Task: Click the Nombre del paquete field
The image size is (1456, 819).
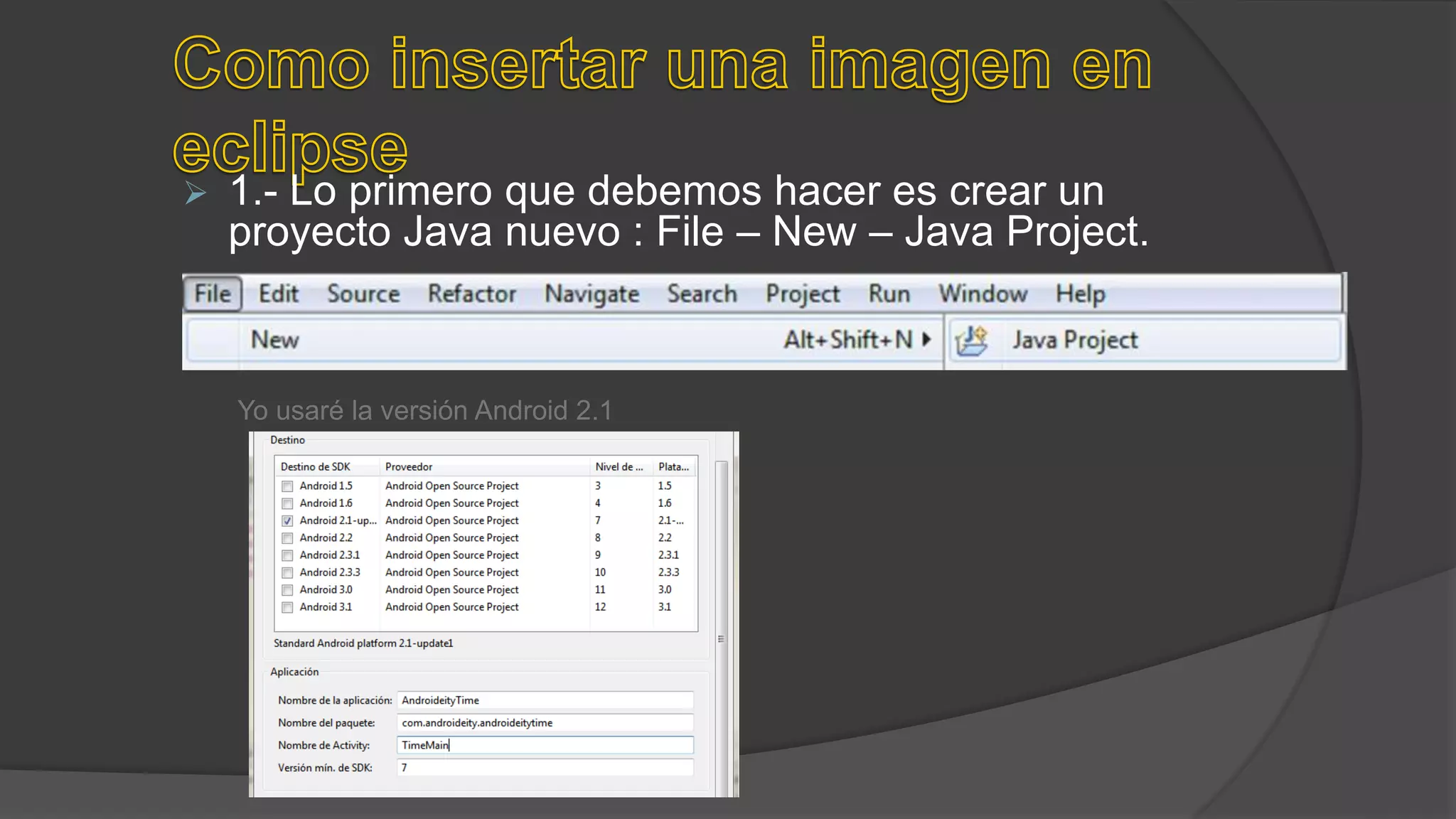Action: tap(545, 722)
